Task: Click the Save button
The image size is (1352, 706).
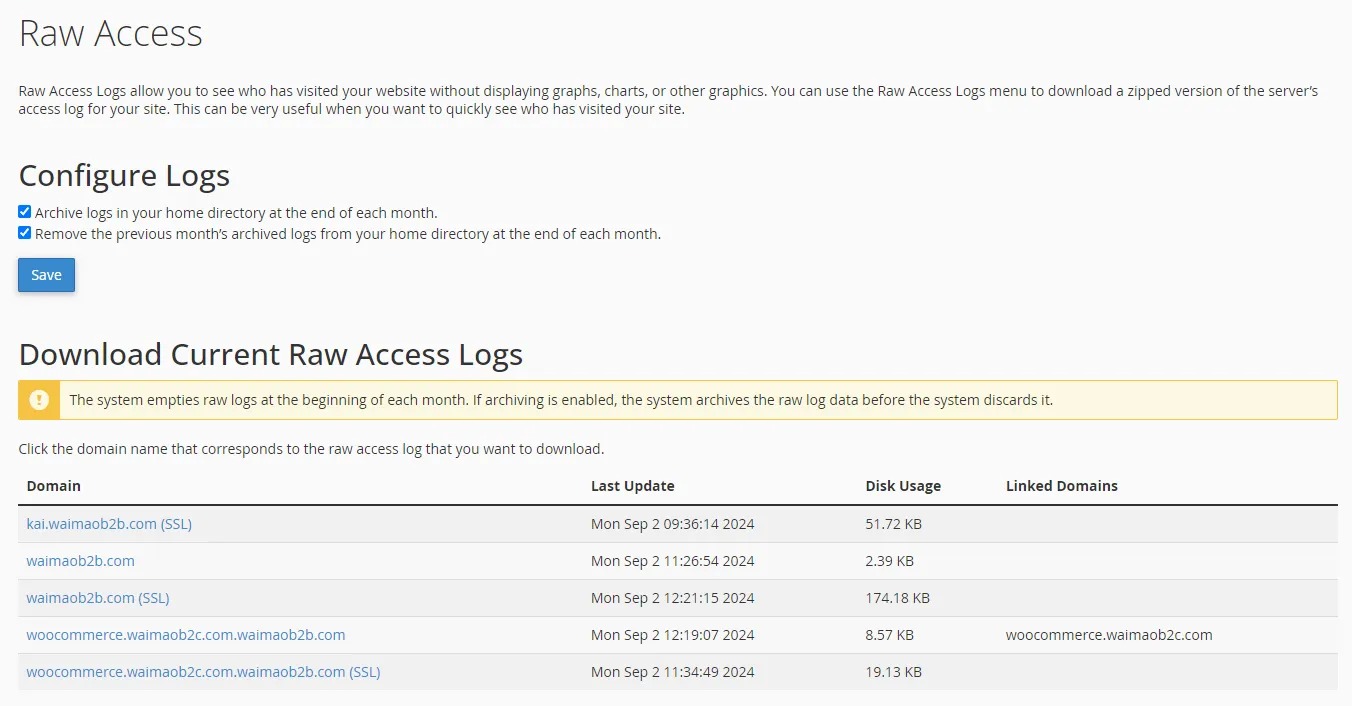Action: pos(46,274)
